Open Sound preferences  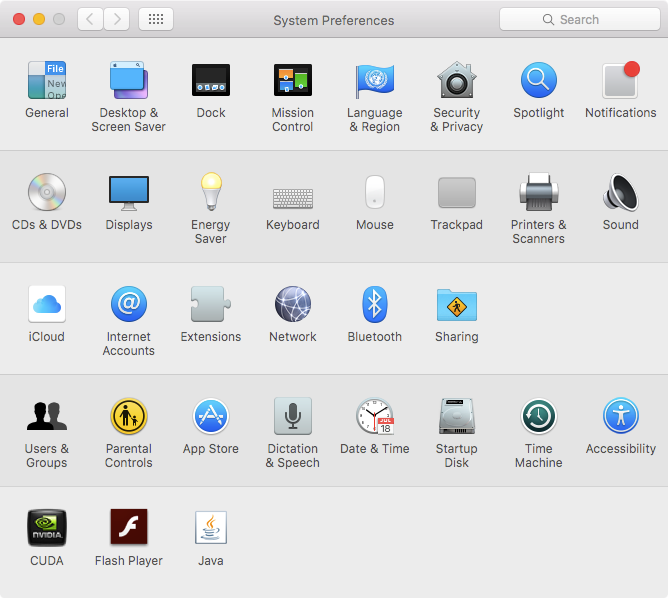coord(620,193)
